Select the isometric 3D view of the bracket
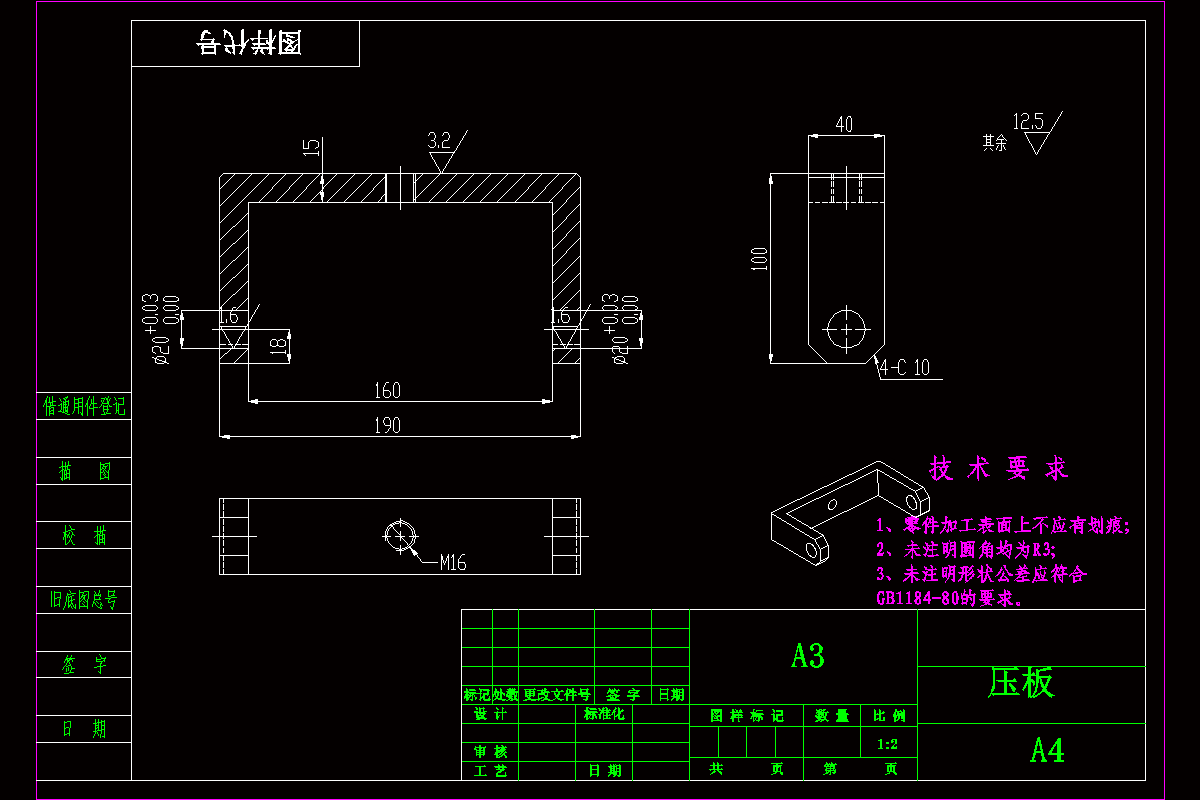 (x=850, y=514)
